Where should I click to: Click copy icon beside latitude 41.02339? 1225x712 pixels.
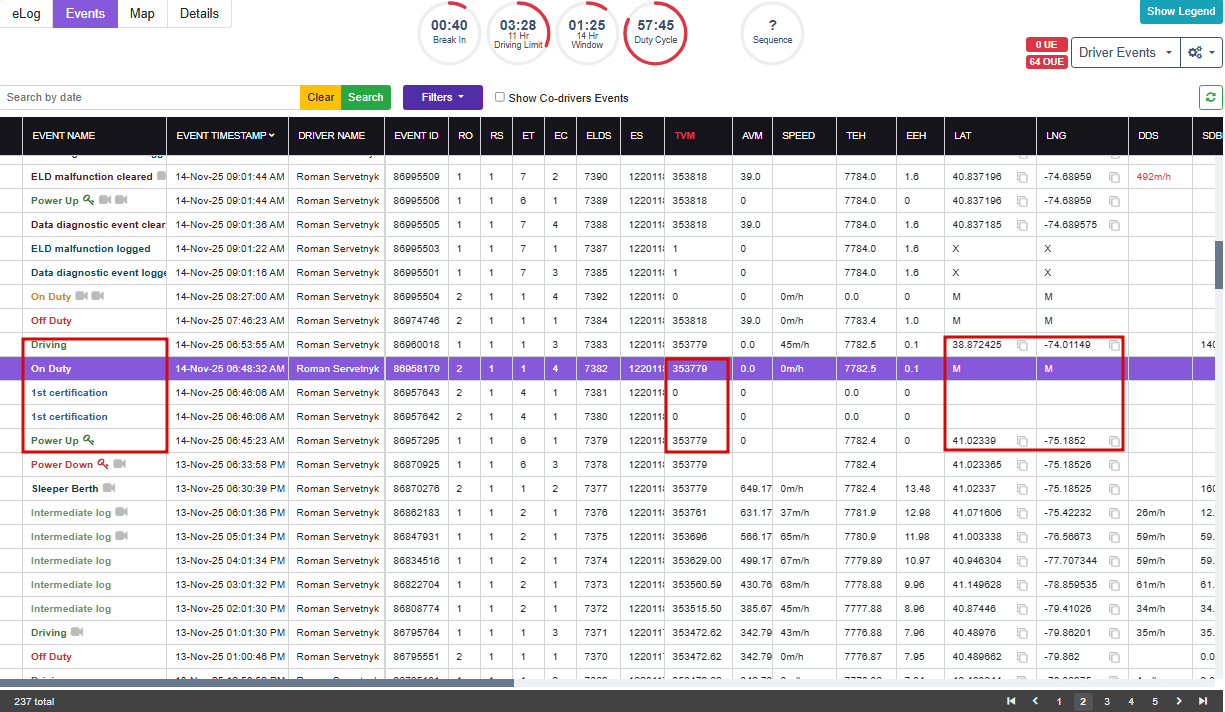click(1022, 441)
